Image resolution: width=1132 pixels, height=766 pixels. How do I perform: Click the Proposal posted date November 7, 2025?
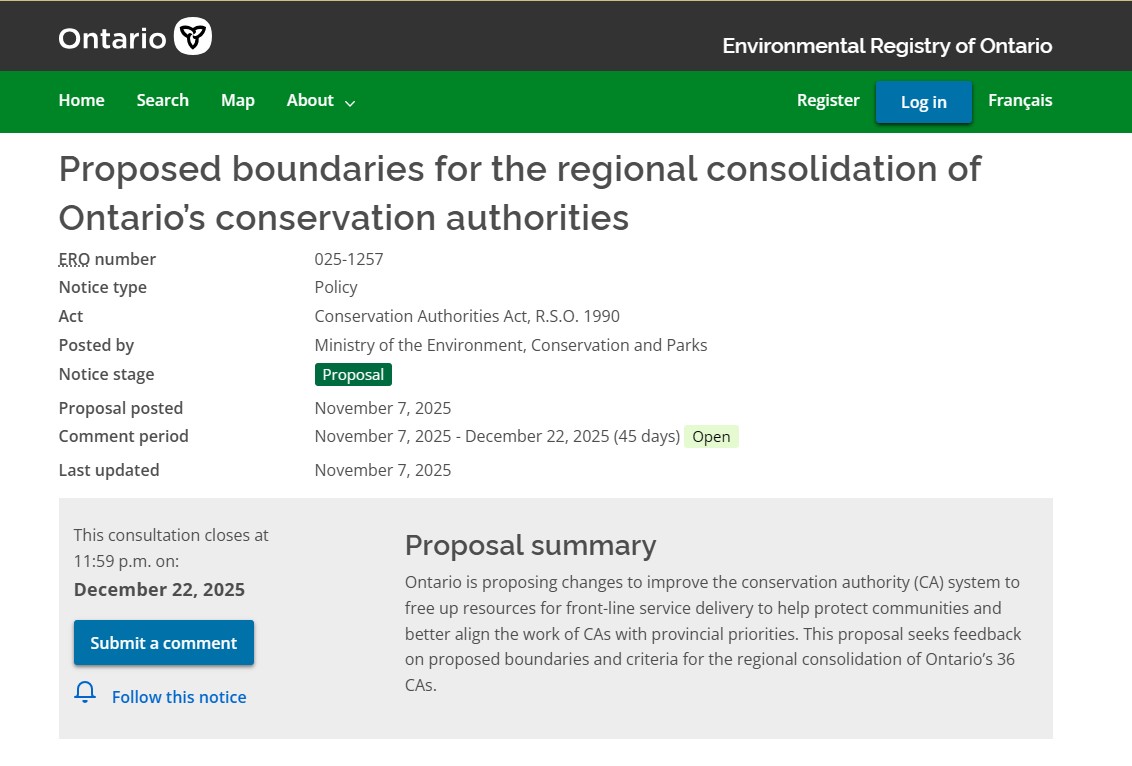[383, 408]
